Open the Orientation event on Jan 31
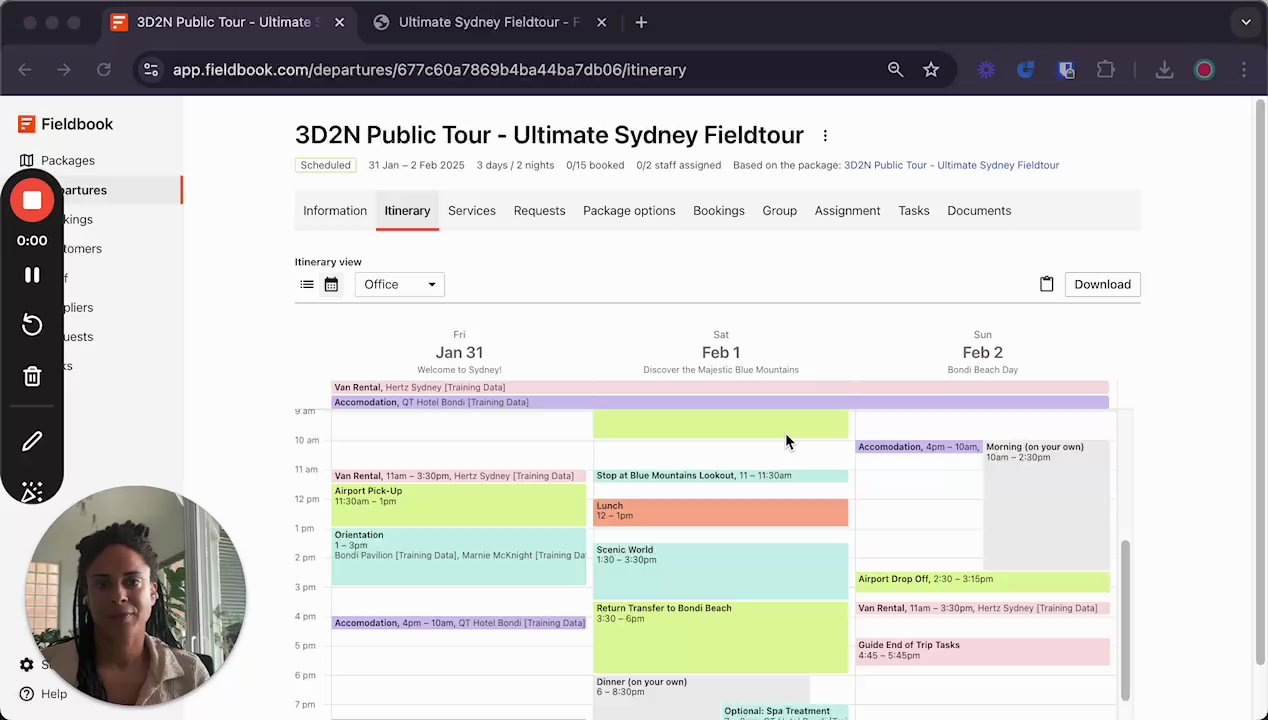Image resolution: width=1268 pixels, height=720 pixels. point(459,557)
